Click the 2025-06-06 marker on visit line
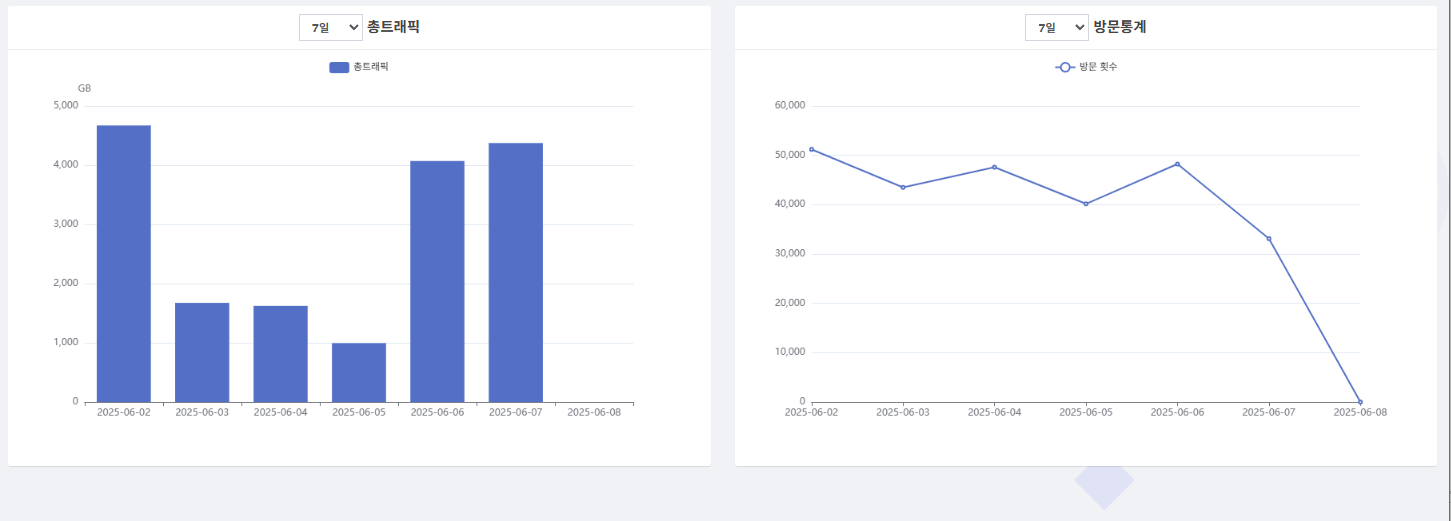Viewport: 1451px width, 521px height. click(x=1177, y=164)
